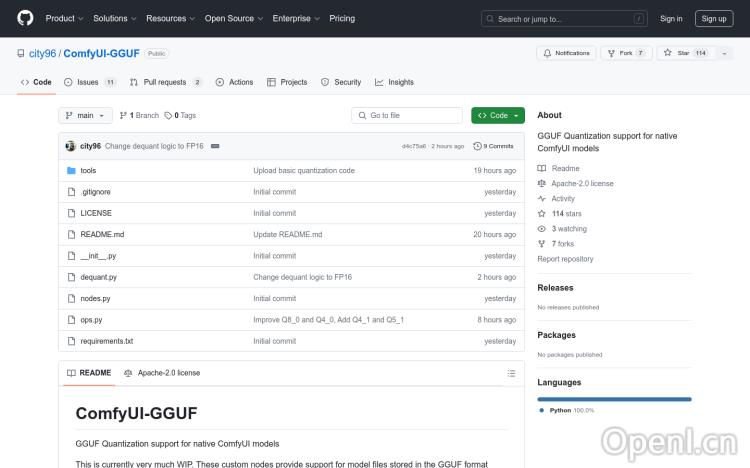750x468 pixels.
Task: Expand the green Code dropdown
Action: point(497,116)
